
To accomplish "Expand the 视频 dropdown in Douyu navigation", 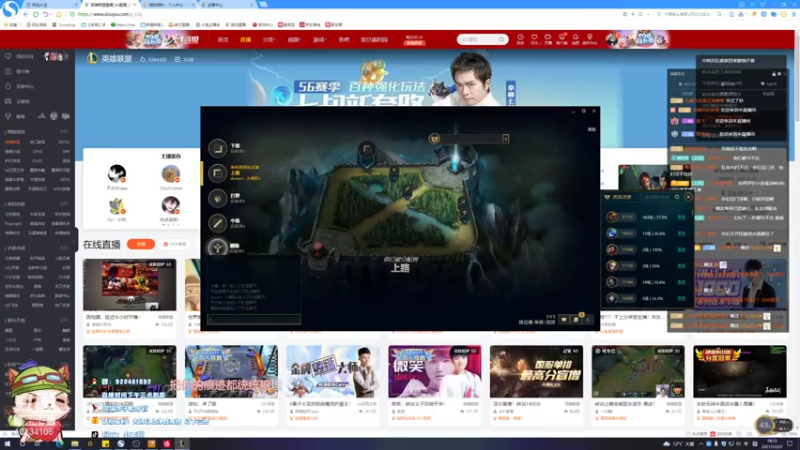I will tap(294, 40).
